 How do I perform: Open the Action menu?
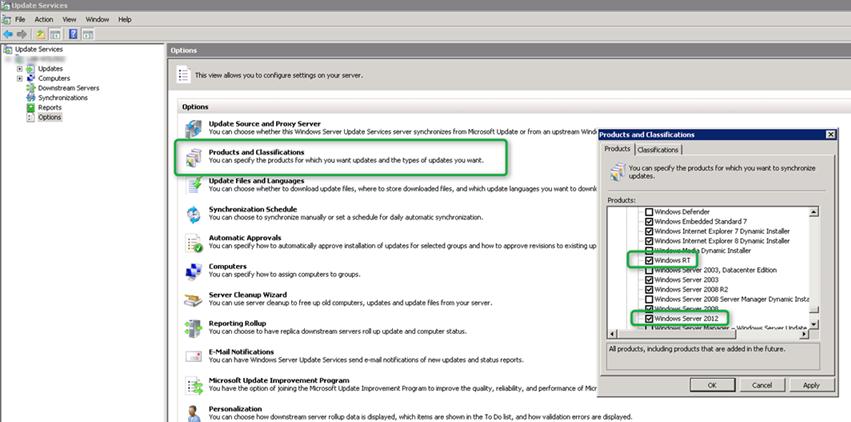[44, 19]
